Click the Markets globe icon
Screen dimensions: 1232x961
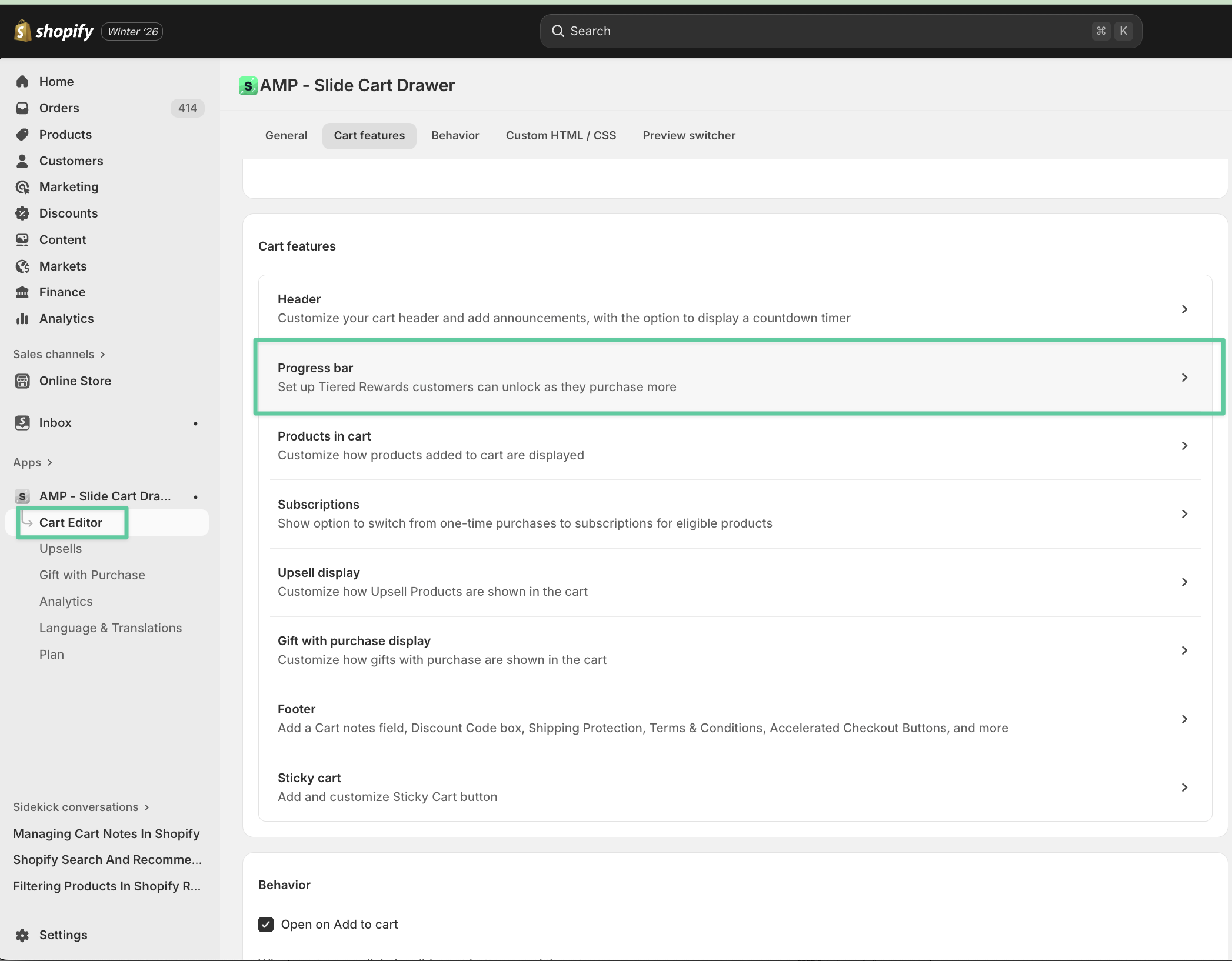coord(22,266)
